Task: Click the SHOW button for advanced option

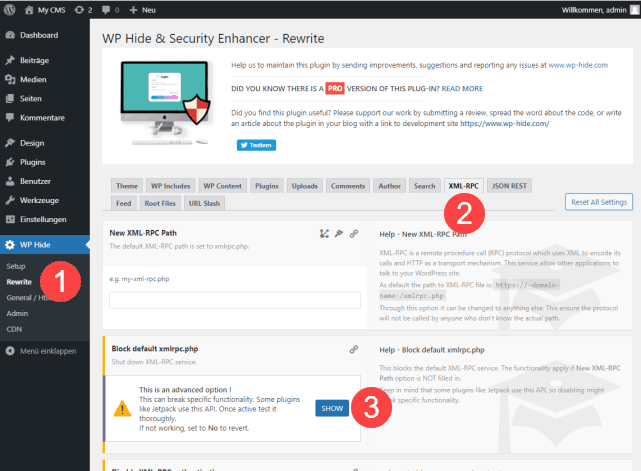Action: (x=332, y=408)
